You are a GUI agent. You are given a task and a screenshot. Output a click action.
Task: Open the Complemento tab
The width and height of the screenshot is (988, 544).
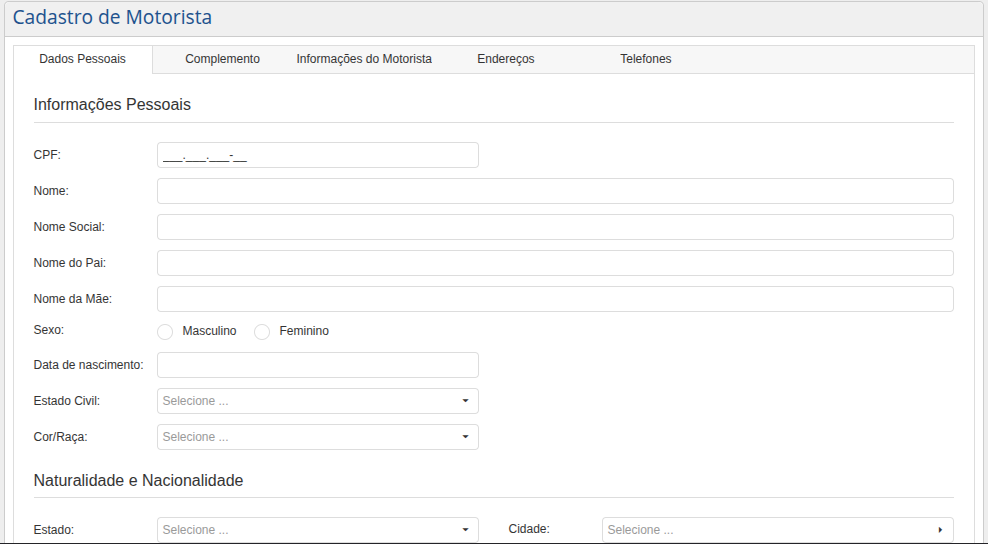coord(222,59)
